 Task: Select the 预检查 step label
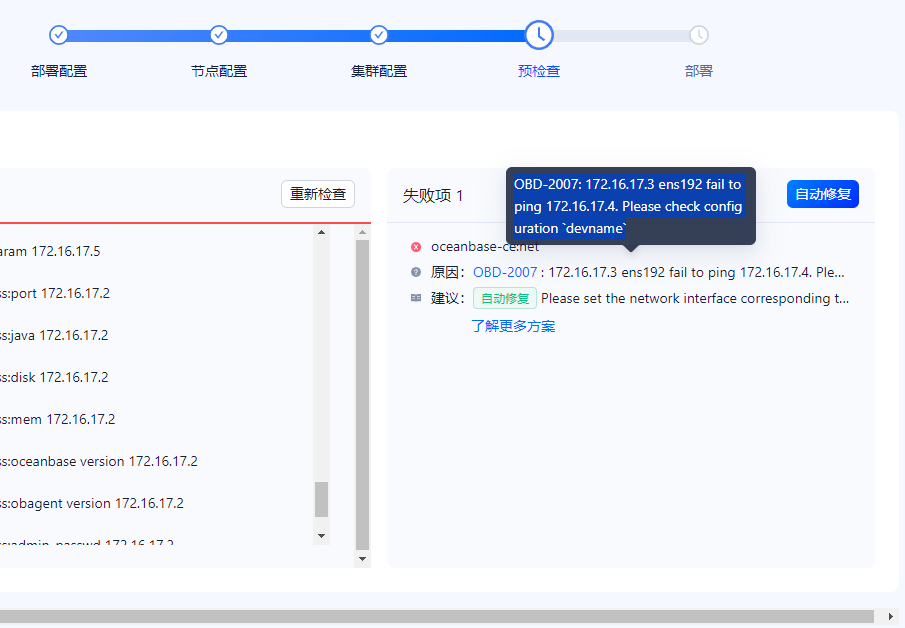[x=539, y=71]
